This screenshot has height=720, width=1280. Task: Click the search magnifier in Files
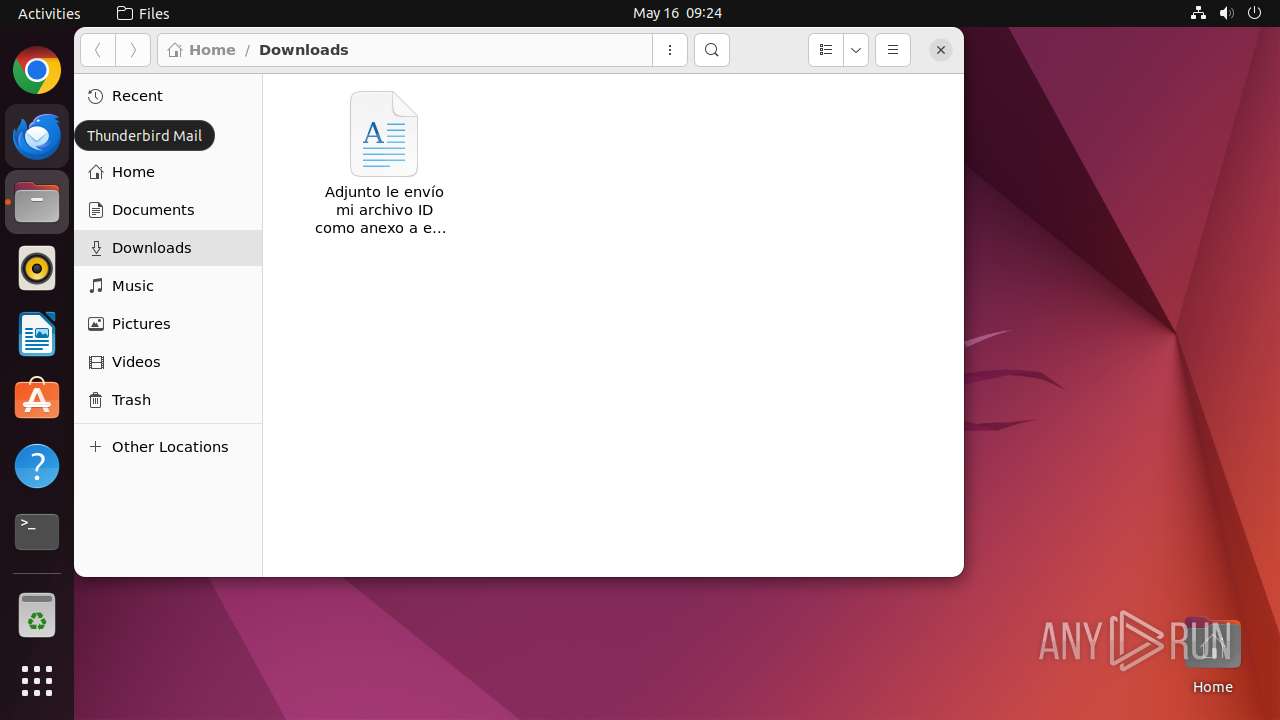click(712, 50)
